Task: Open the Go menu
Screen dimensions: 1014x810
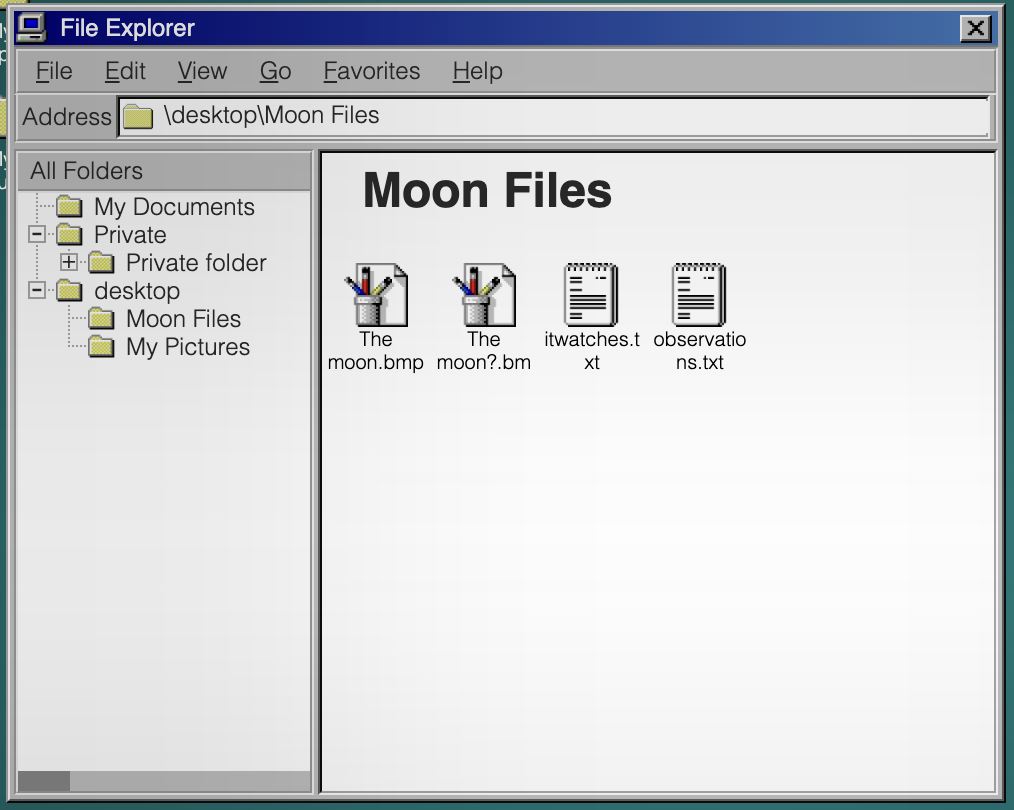Action: click(275, 71)
